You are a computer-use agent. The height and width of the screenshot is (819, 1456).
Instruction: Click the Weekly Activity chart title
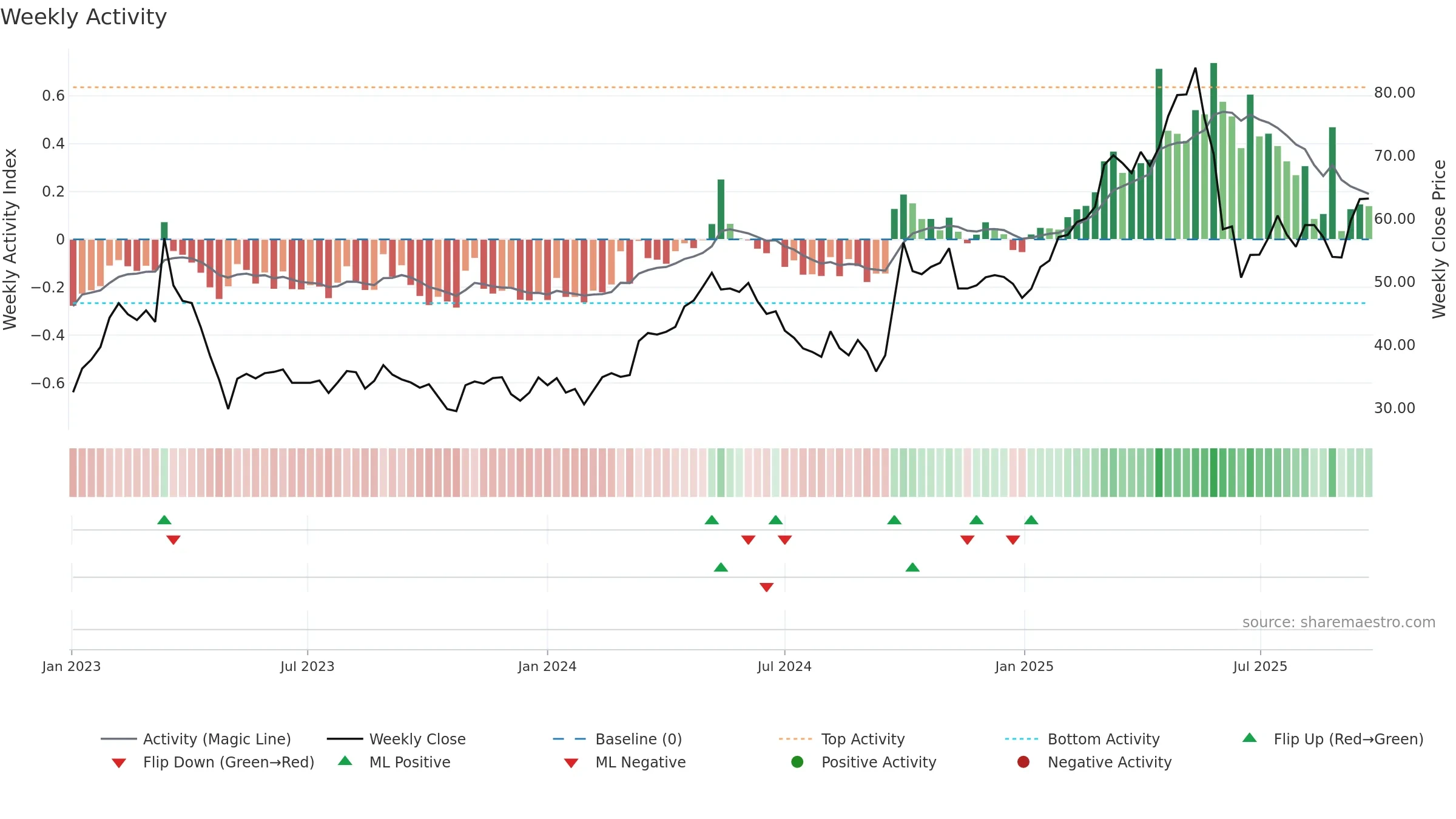pos(84,17)
